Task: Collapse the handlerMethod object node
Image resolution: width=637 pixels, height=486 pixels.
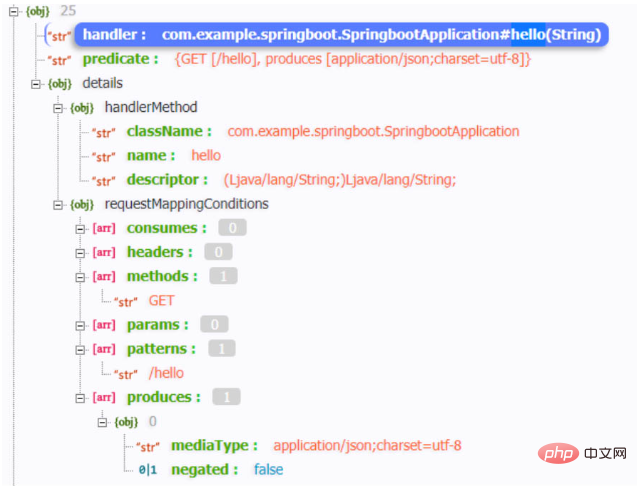Action: (58, 108)
